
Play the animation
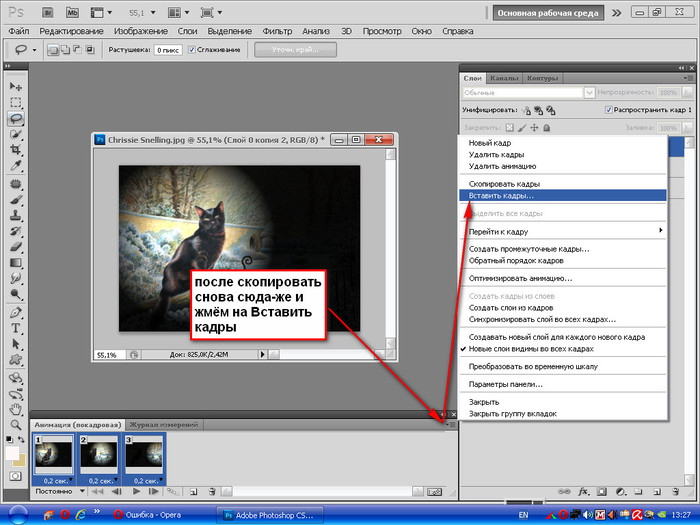coord(137,492)
